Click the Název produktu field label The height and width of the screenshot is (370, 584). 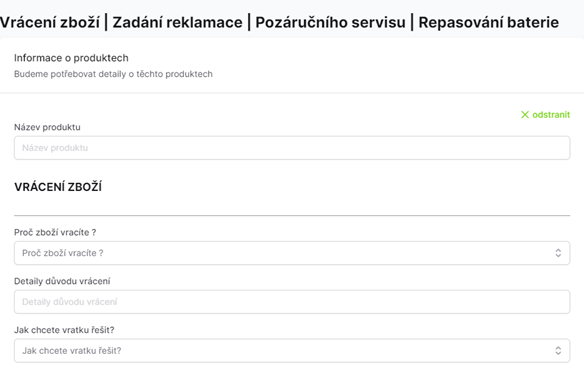click(x=47, y=127)
